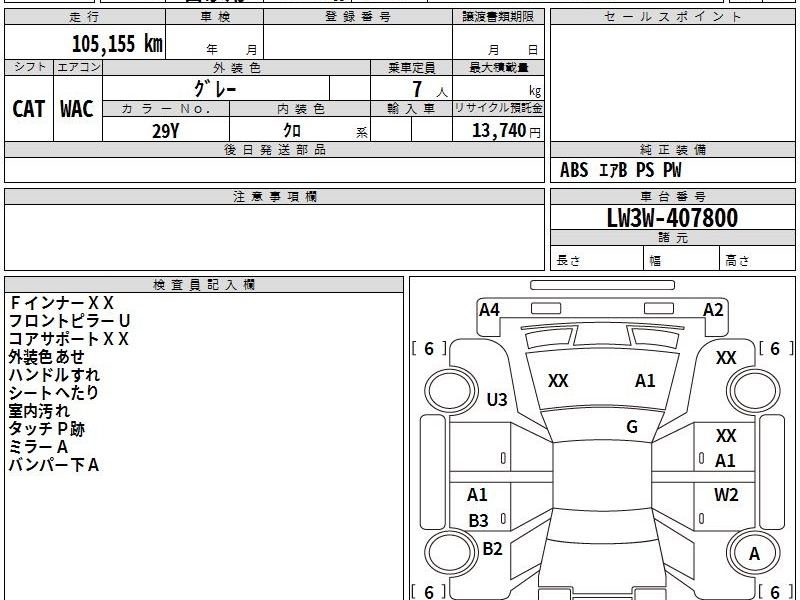Select the CAT shift value
Viewport: 800px width, 600px height.
[x=29, y=109]
